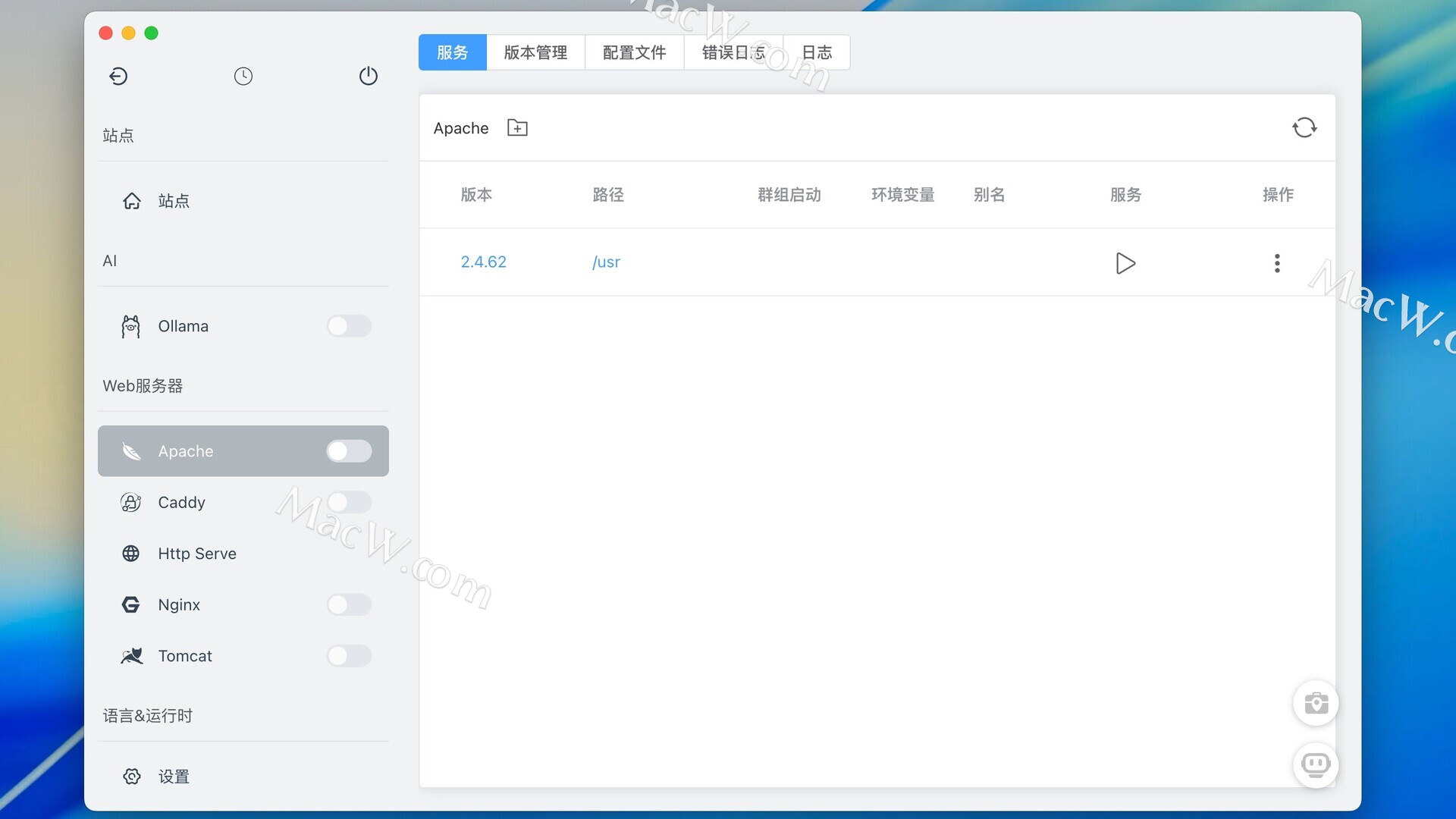Select Http Serve in the sidebar
The image size is (1456, 819).
[x=243, y=554]
